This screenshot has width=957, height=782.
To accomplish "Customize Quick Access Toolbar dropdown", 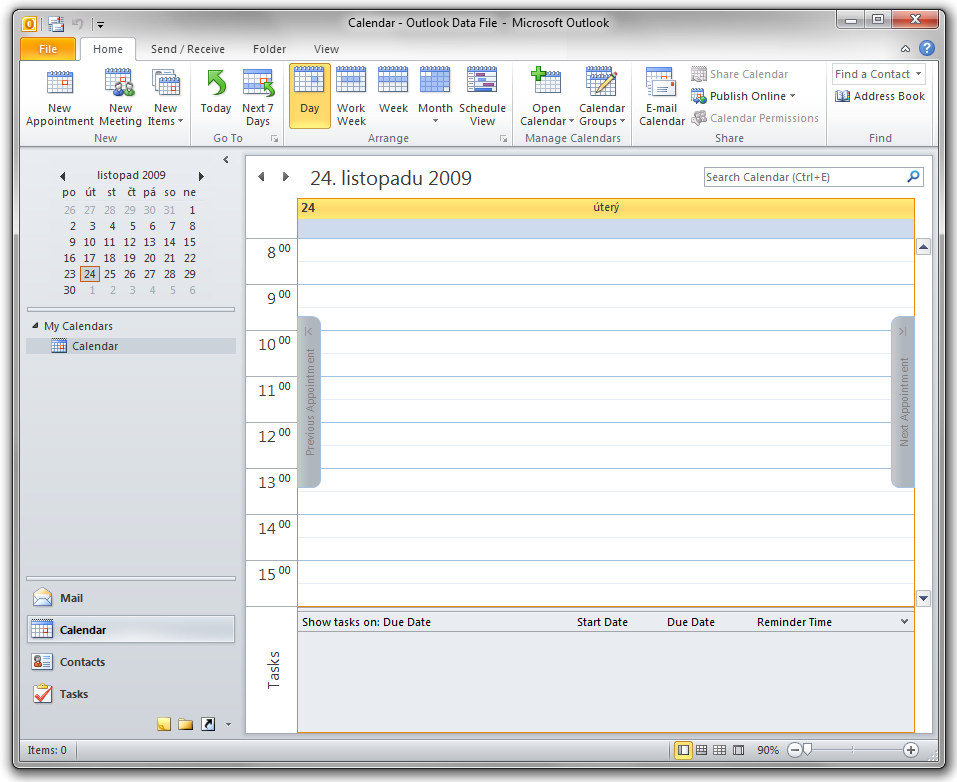I will [x=100, y=24].
